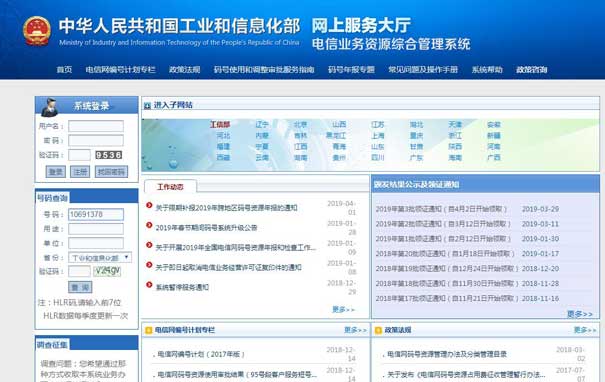Click the 号码查询 panel heading
This screenshot has height=382, width=605.
point(52,198)
